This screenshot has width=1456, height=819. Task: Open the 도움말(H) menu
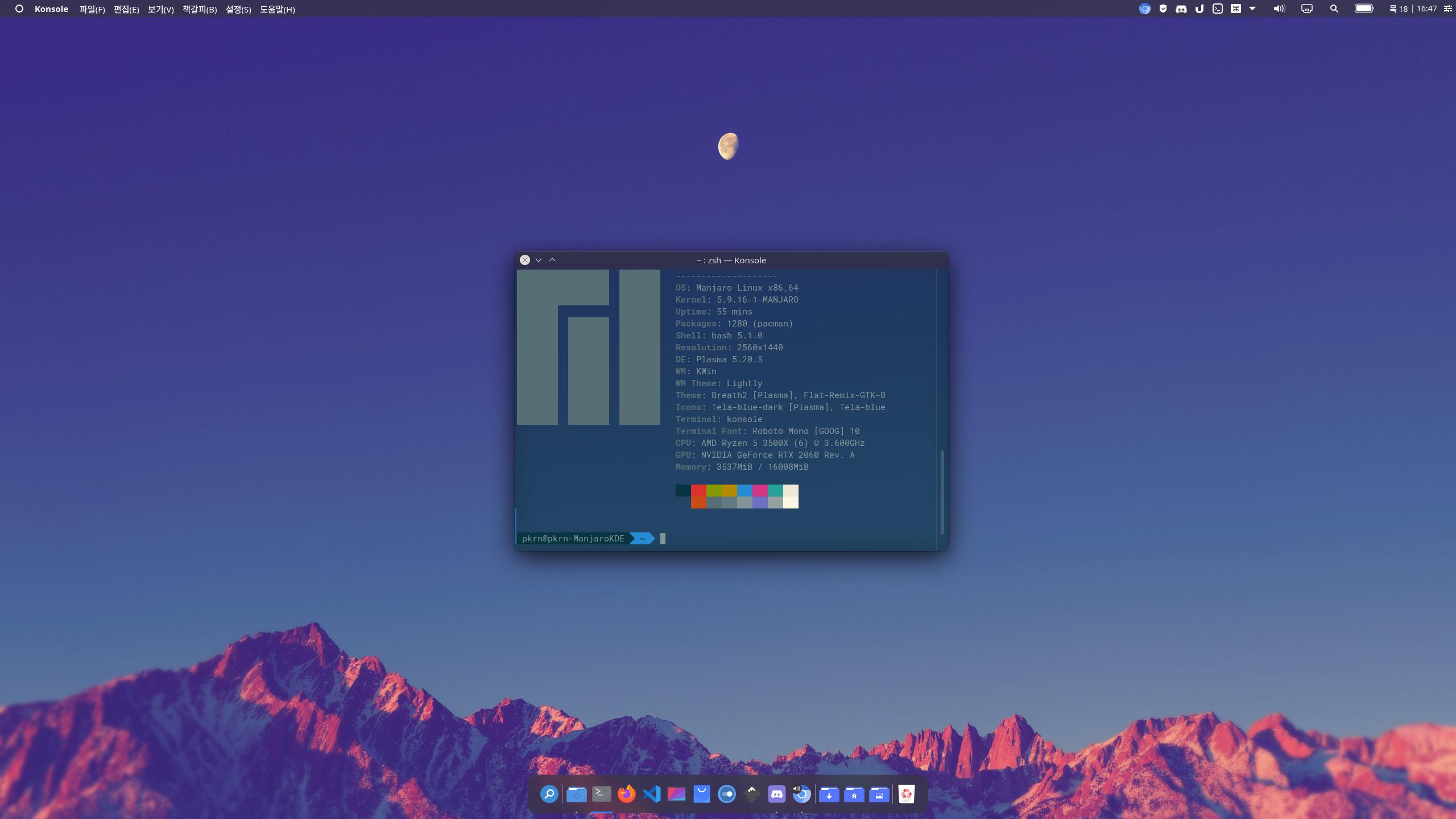coord(278,9)
